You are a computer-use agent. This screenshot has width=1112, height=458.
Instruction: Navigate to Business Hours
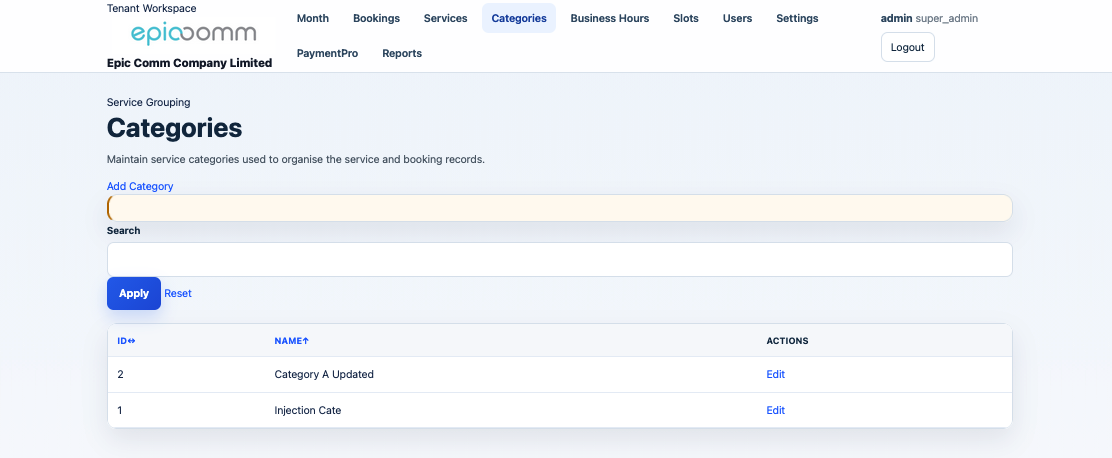609,18
